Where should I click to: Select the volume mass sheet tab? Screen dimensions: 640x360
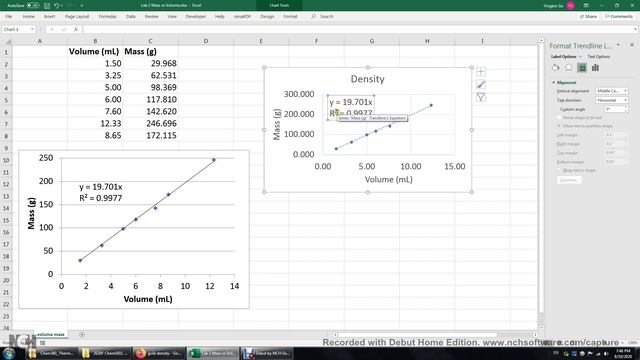pyautogui.click(x=51, y=334)
